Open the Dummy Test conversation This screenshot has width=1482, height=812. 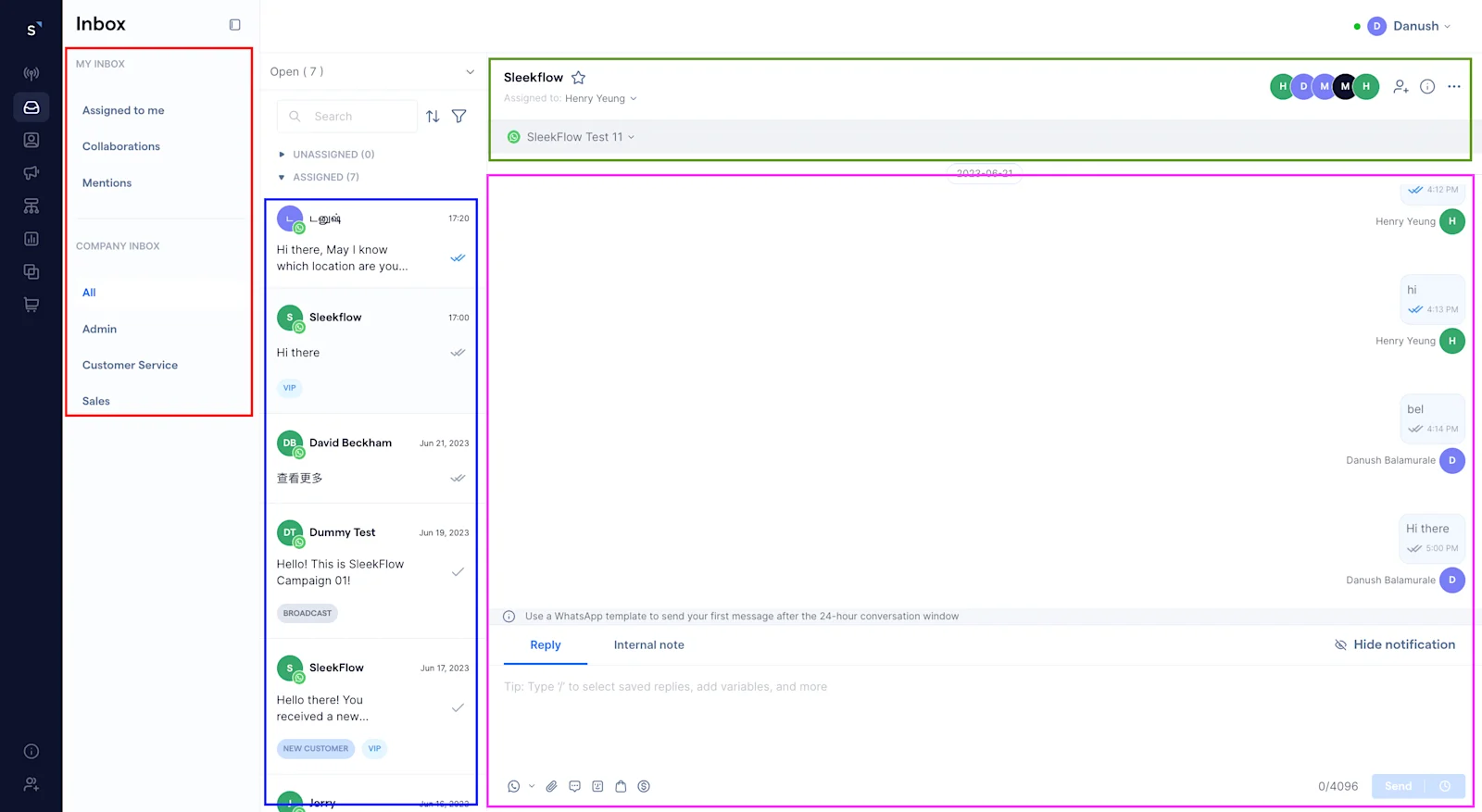pyautogui.click(x=371, y=572)
